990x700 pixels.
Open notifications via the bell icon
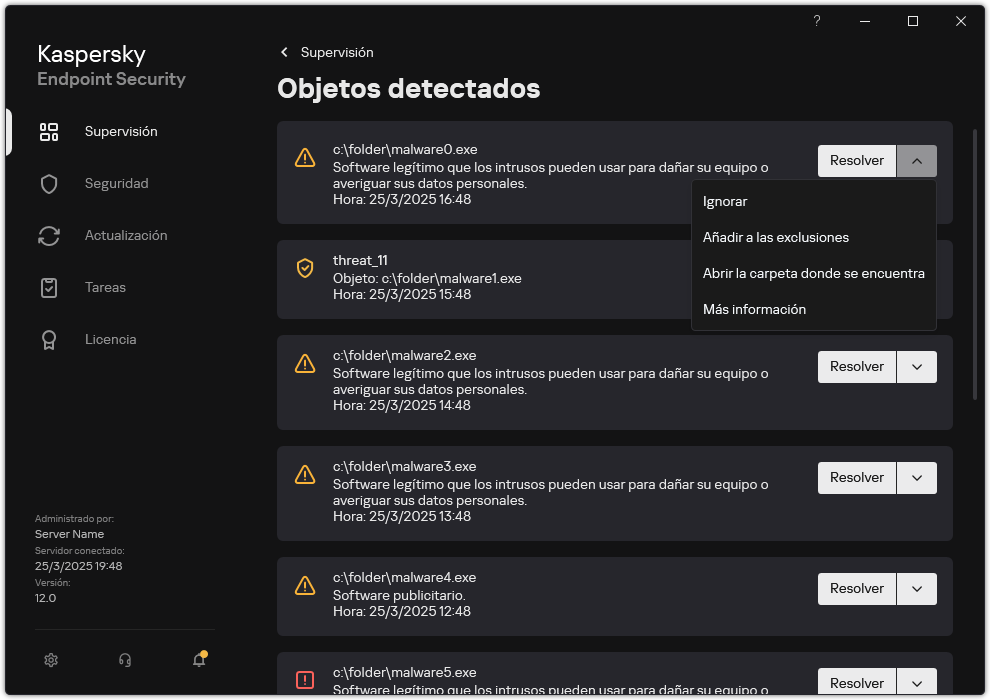(x=198, y=660)
